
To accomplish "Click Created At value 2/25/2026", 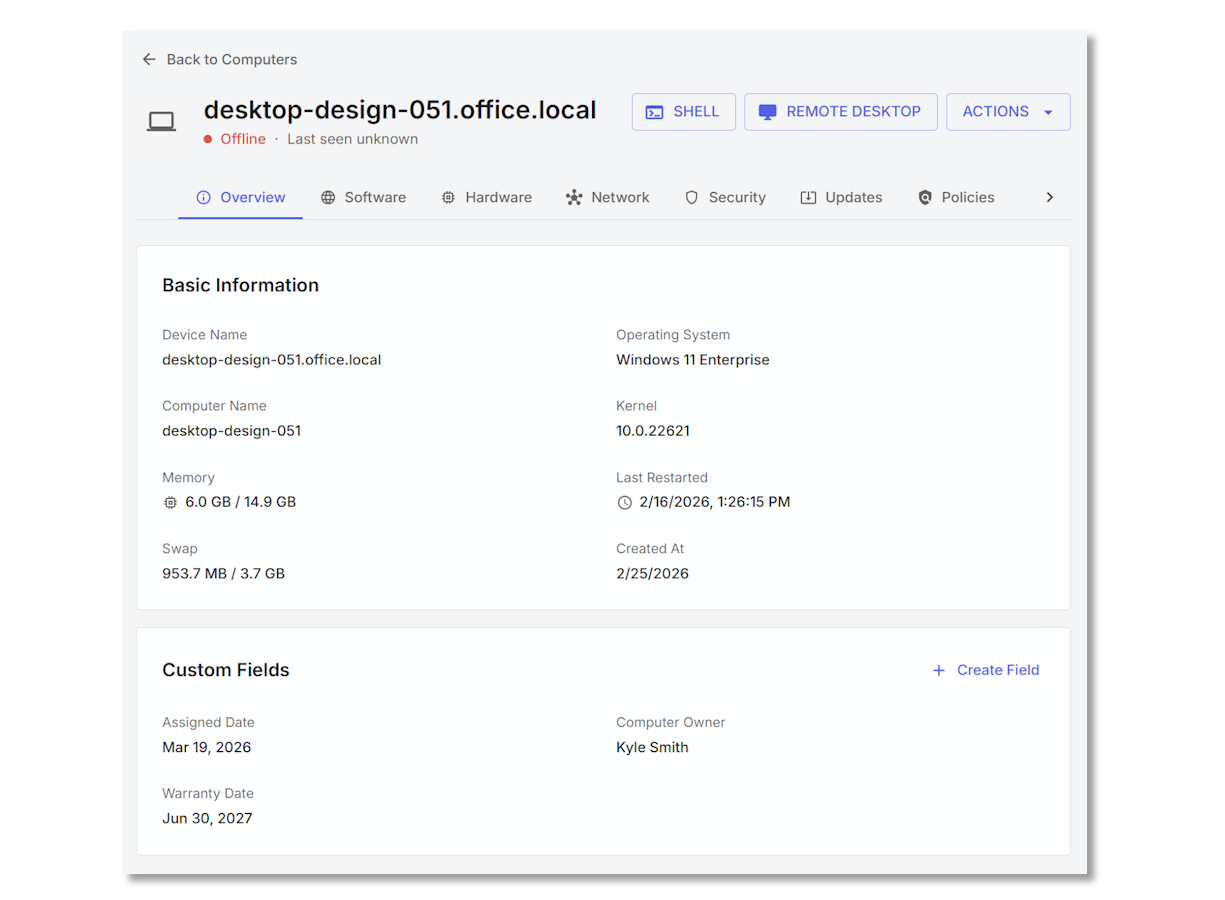I will click(x=652, y=574).
